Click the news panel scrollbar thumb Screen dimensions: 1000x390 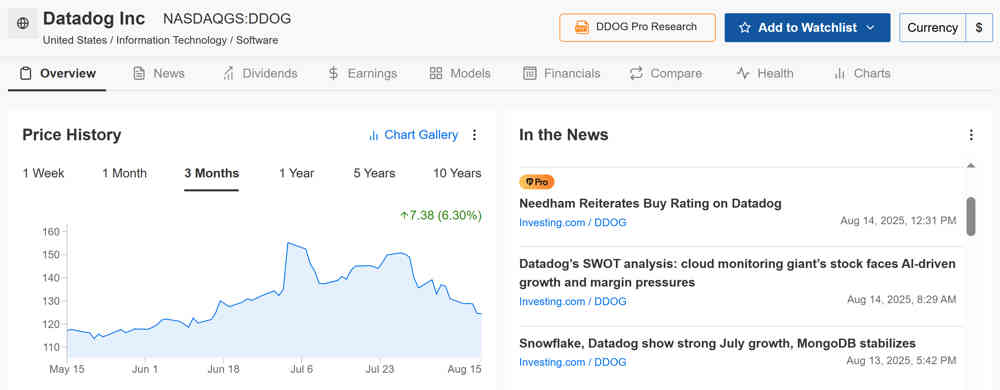click(971, 217)
